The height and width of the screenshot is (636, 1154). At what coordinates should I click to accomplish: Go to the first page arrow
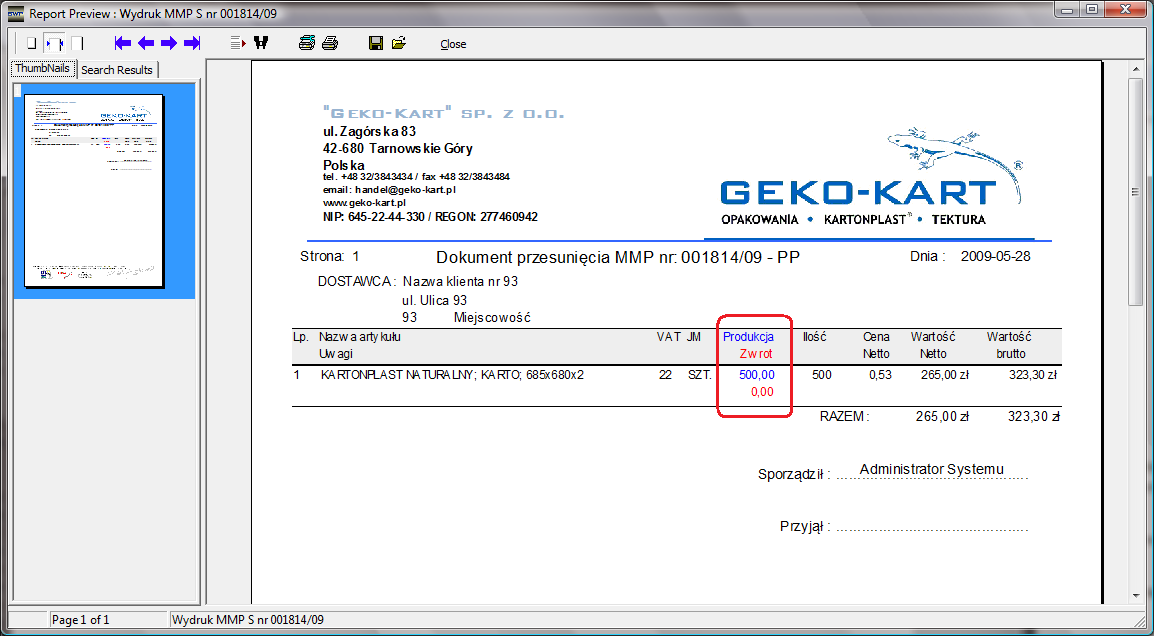(123, 43)
